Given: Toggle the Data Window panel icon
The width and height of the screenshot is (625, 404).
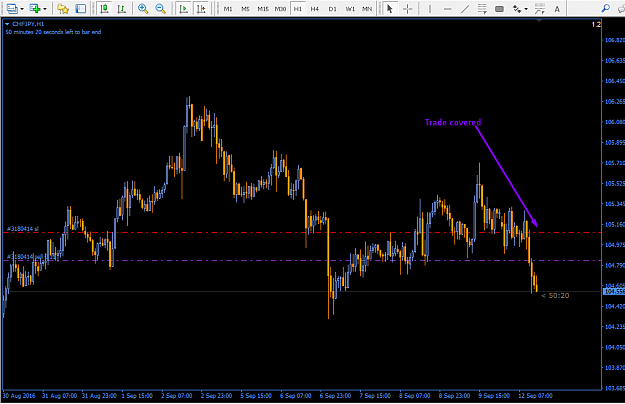Looking at the screenshot, I should pos(81,8).
